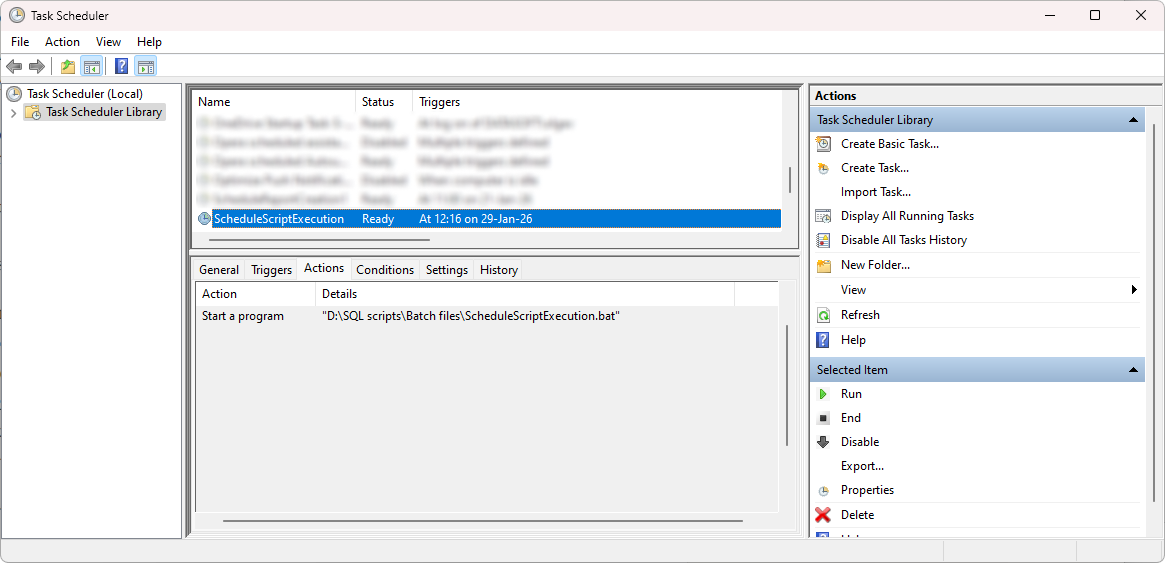Click the End stop-square icon
Screen dimensions: 1165x563
[823, 418]
